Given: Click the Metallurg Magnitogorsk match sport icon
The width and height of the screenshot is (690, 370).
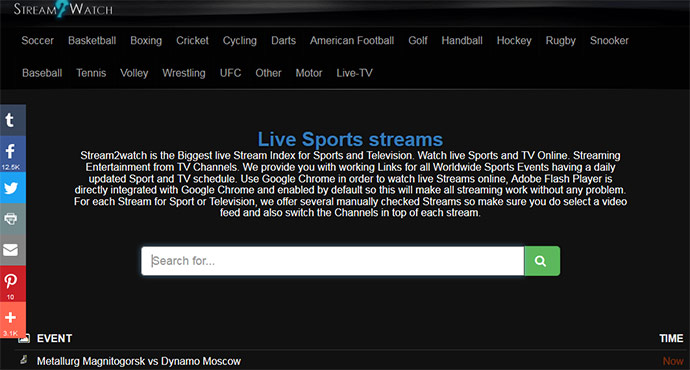Looking at the screenshot, I should 24,360.
